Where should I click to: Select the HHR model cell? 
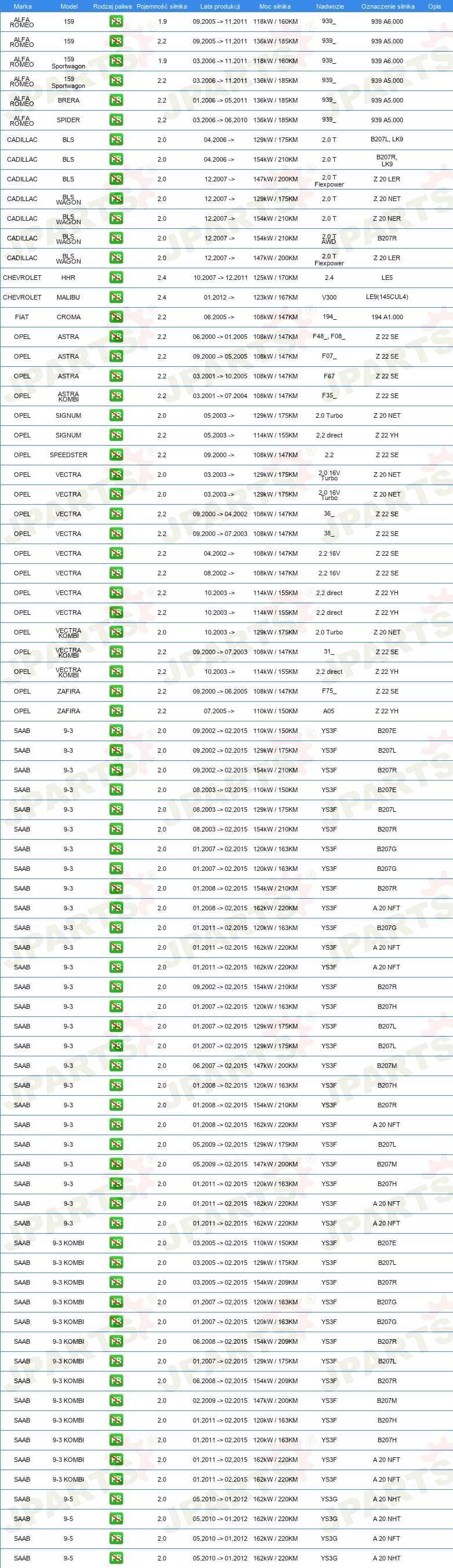coord(68,278)
